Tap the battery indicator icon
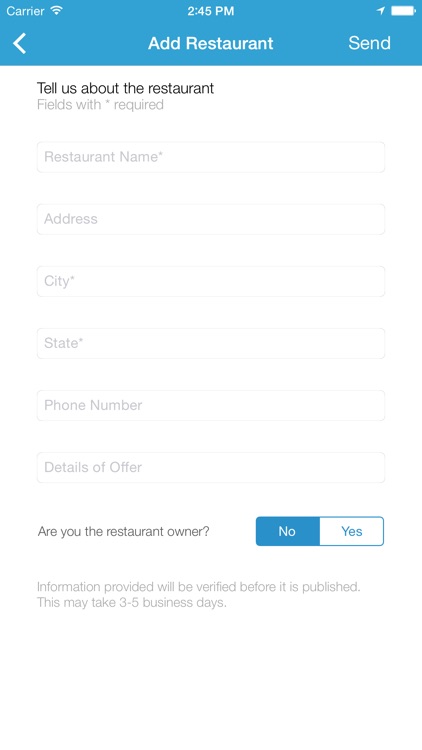This screenshot has height=750, width=422. [x=403, y=11]
